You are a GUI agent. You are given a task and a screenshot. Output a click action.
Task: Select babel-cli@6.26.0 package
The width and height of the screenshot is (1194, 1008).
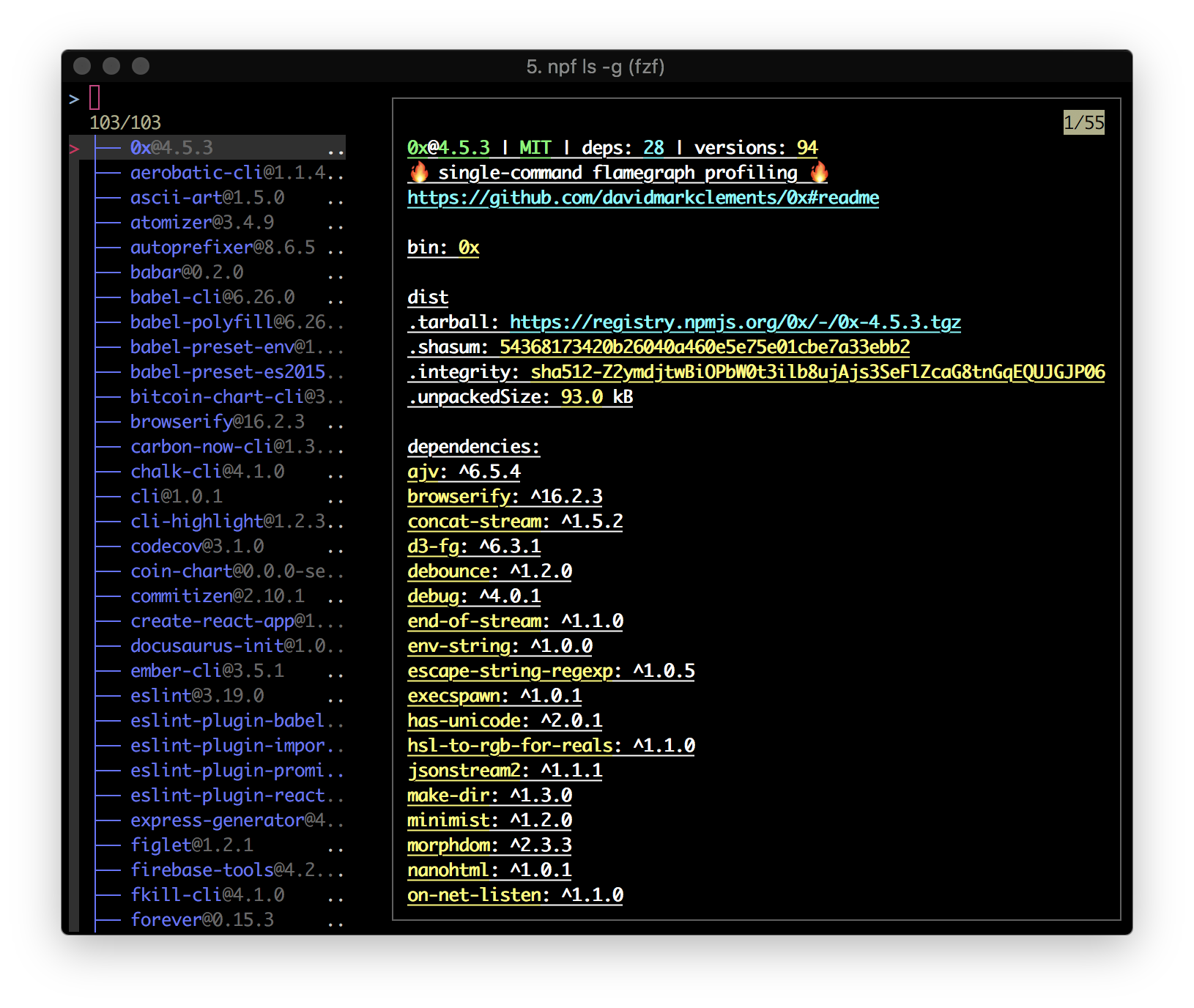[x=207, y=297]
